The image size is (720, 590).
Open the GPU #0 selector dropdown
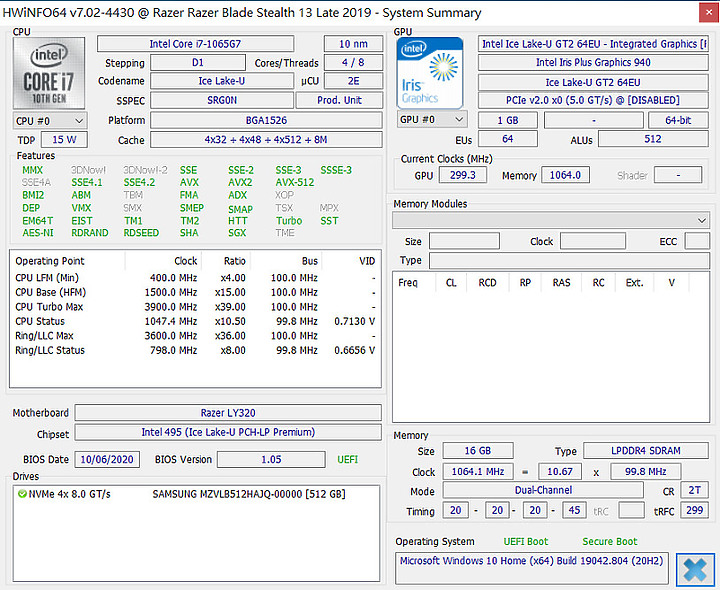(x=432, y=119)
